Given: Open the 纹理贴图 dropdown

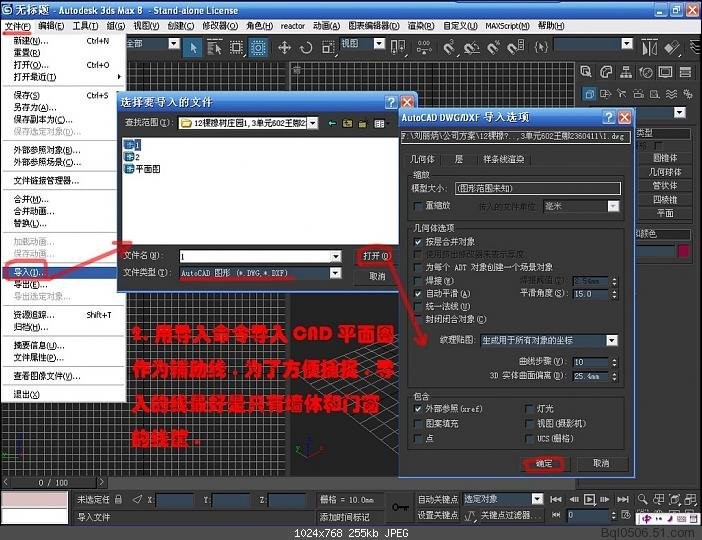Looking at the screenshot, I should [611, 340].
